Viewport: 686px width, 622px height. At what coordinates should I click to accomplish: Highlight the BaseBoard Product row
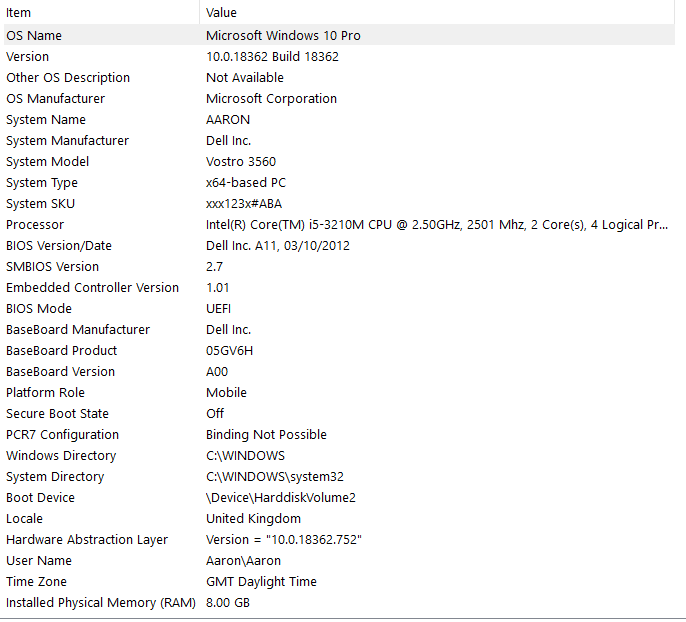(61, 350)
